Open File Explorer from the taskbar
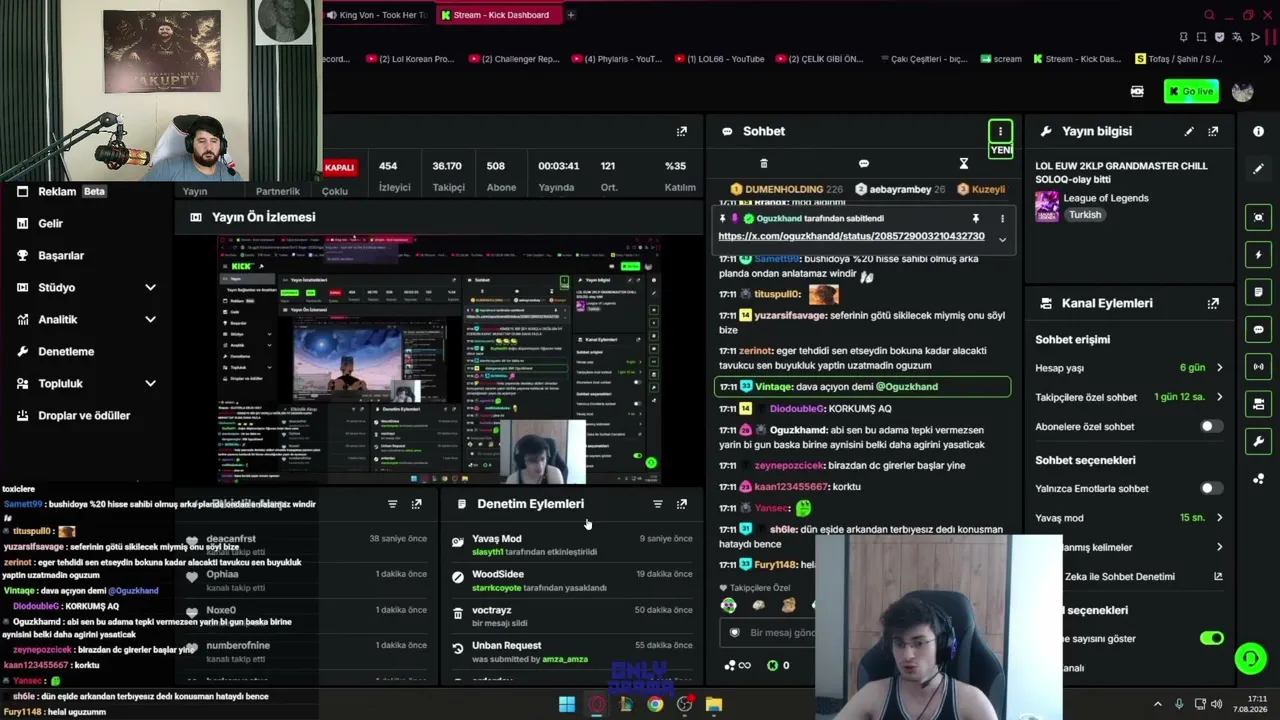This screenshot has height=720, width=1280. [713, 704]
